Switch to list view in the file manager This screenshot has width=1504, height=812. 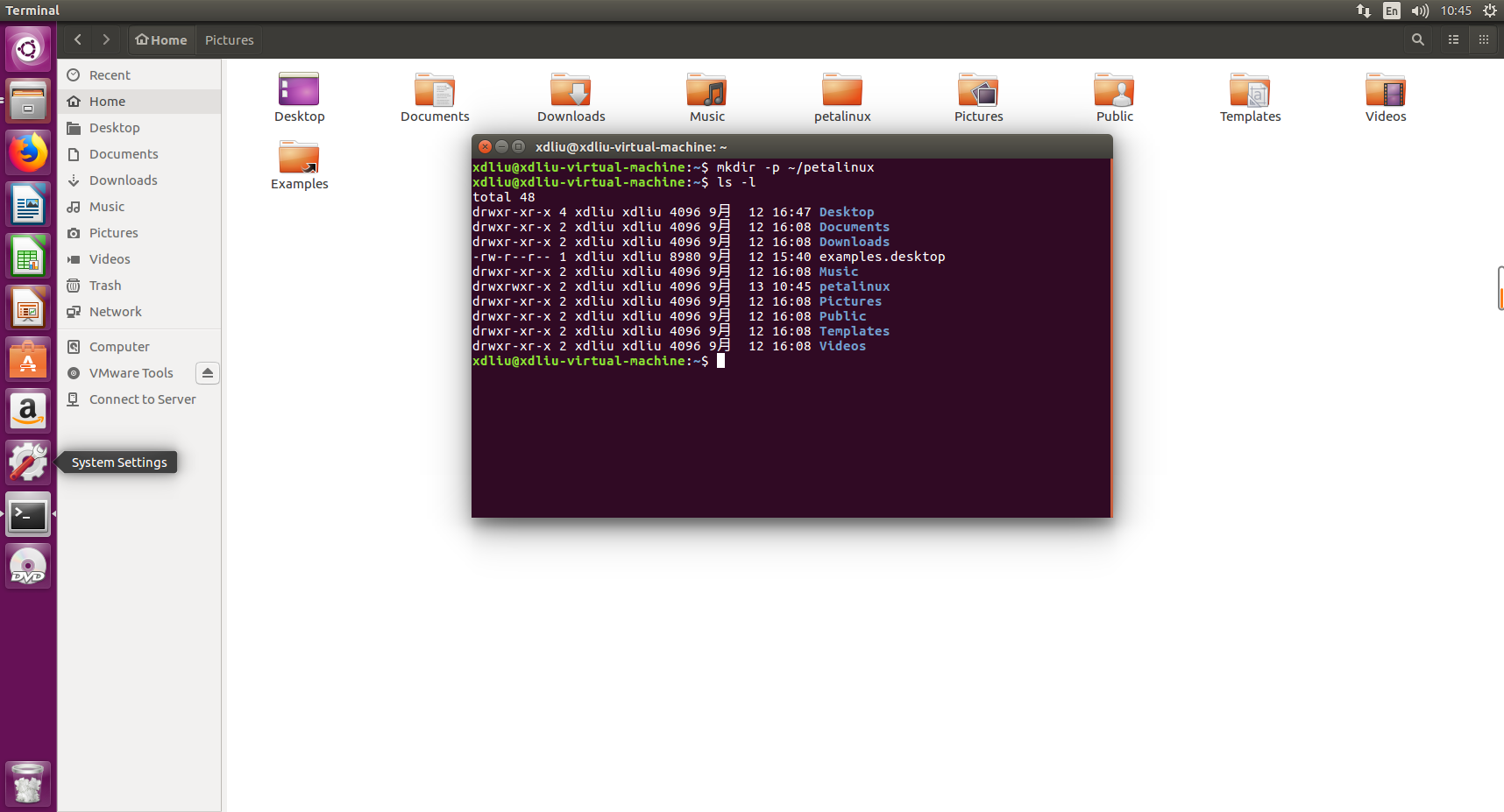[x=1452, y=39]
